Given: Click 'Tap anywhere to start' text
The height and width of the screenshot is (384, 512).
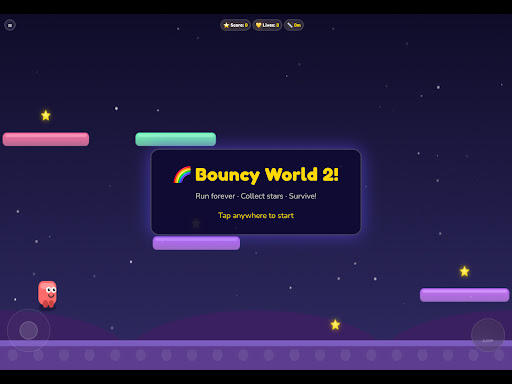Looking at the screenshot, I should (256, 215).
